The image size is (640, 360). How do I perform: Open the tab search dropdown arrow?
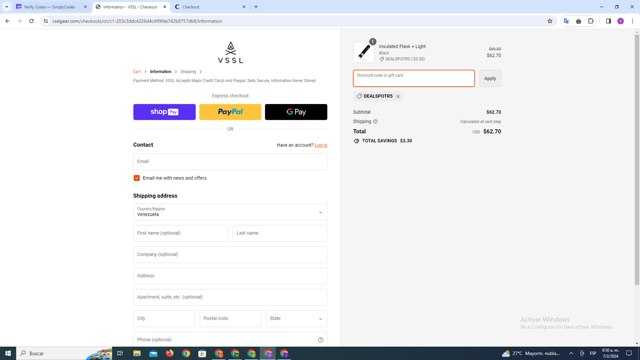[x=7, y=7]
